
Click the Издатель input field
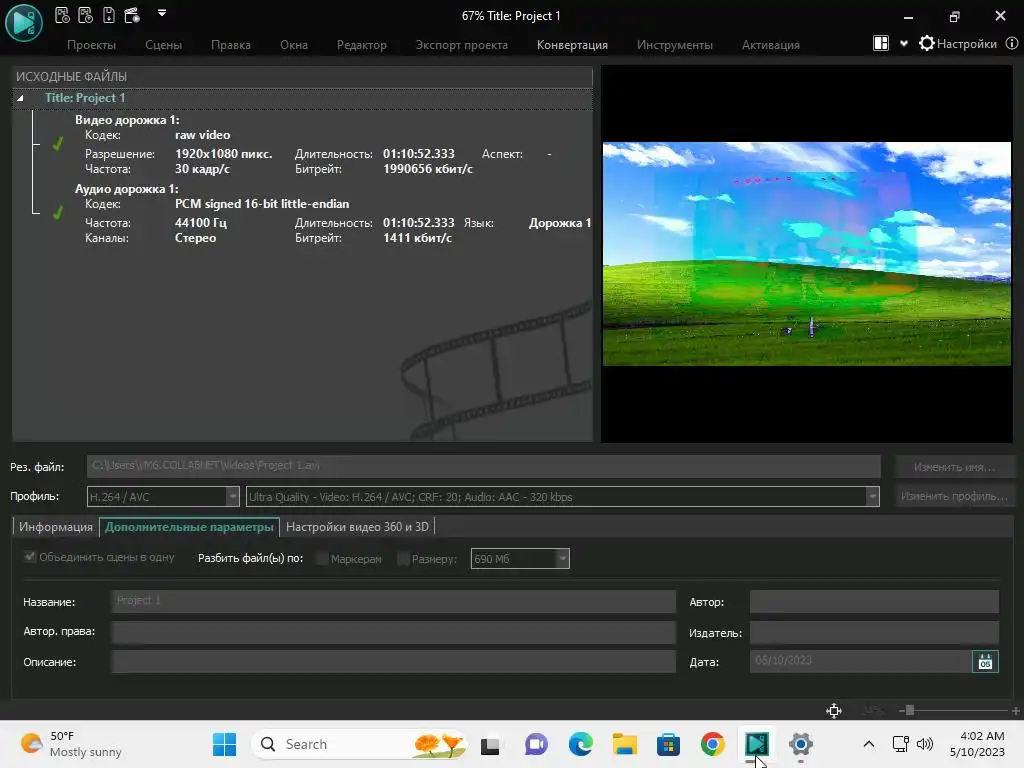click(874, 632)
